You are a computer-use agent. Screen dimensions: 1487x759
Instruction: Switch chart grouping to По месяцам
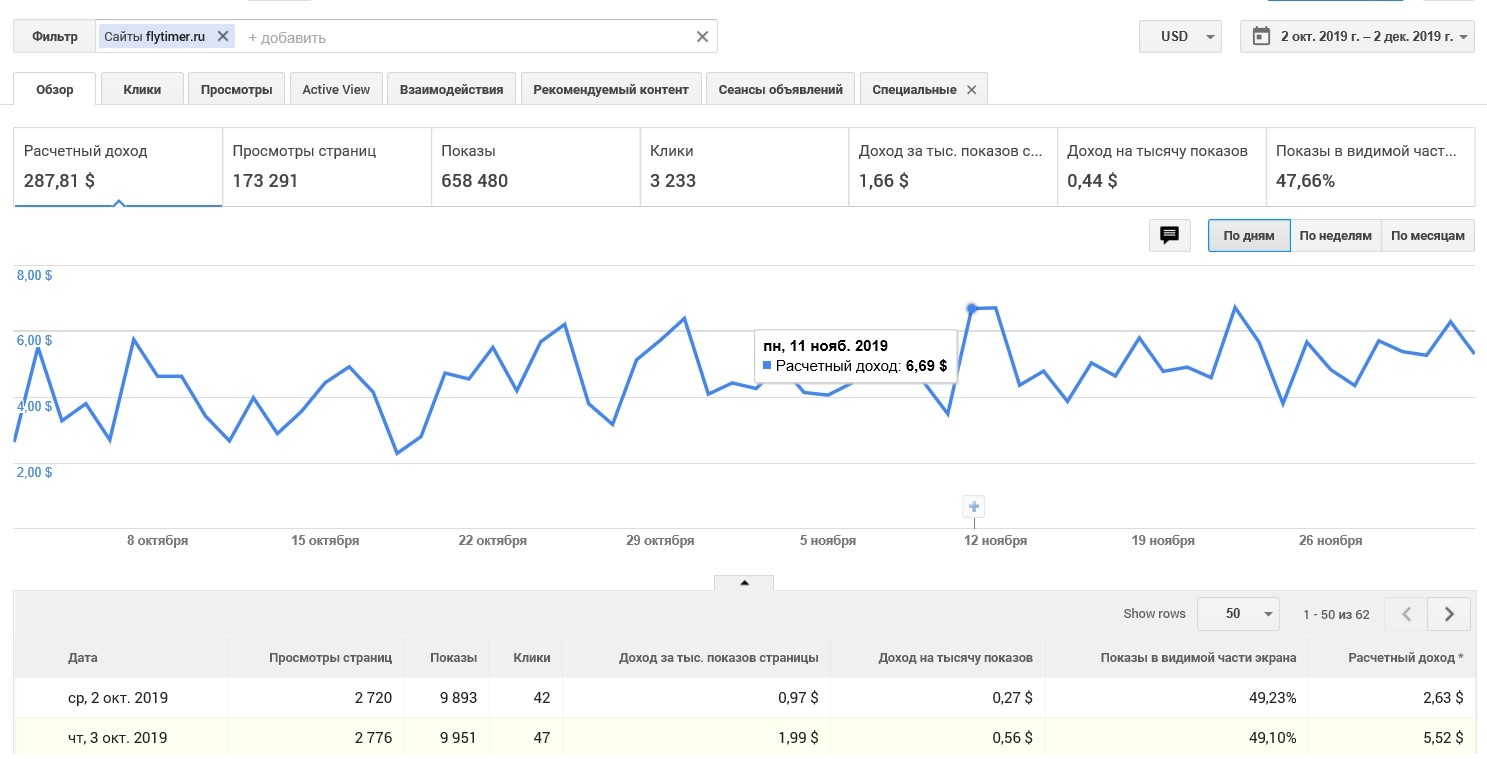[x=1427, y=236]
